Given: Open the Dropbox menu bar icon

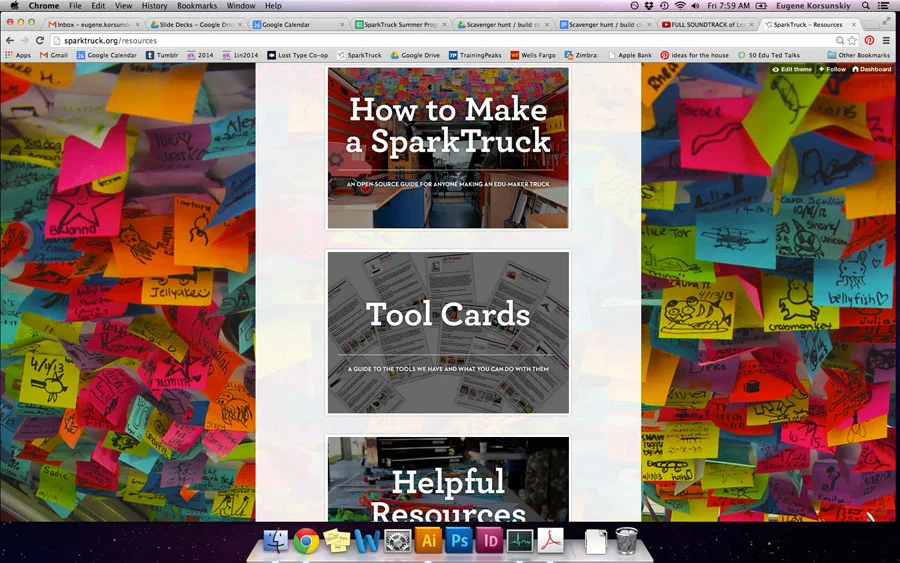Looking at the screenshot, I should [x=649, y=6].
